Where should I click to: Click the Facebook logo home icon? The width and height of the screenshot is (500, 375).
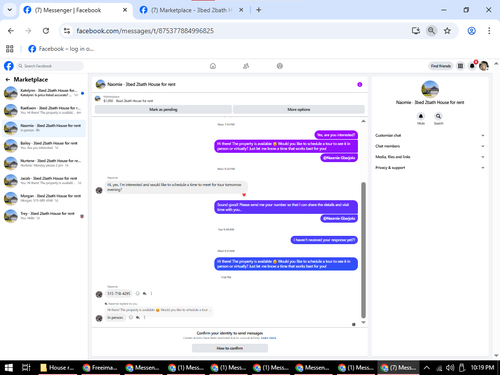pos(9,66)
